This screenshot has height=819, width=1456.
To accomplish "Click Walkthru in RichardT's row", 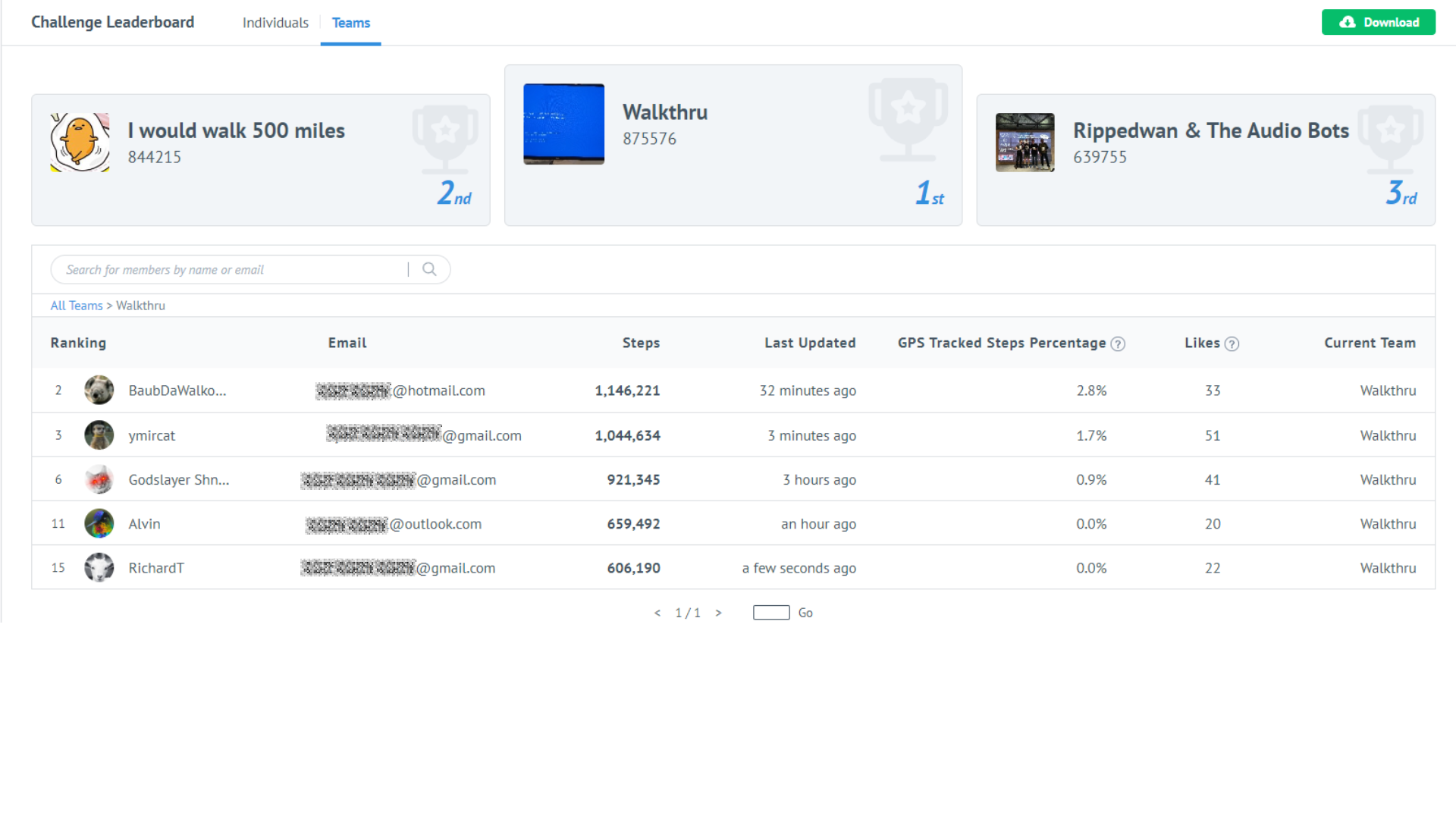I will click(1388, 568).
